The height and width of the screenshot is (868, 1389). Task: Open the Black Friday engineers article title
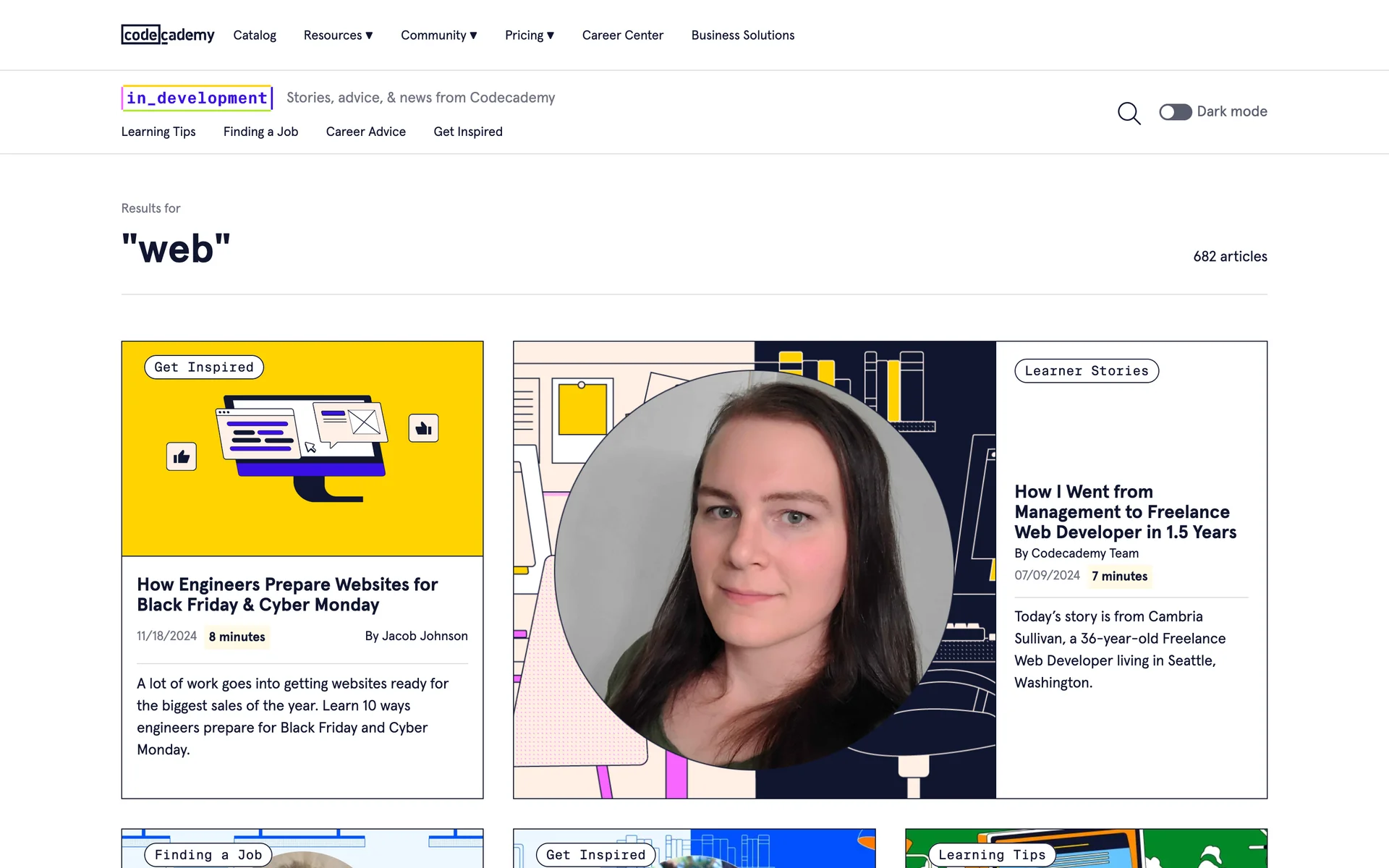[287, 594]
